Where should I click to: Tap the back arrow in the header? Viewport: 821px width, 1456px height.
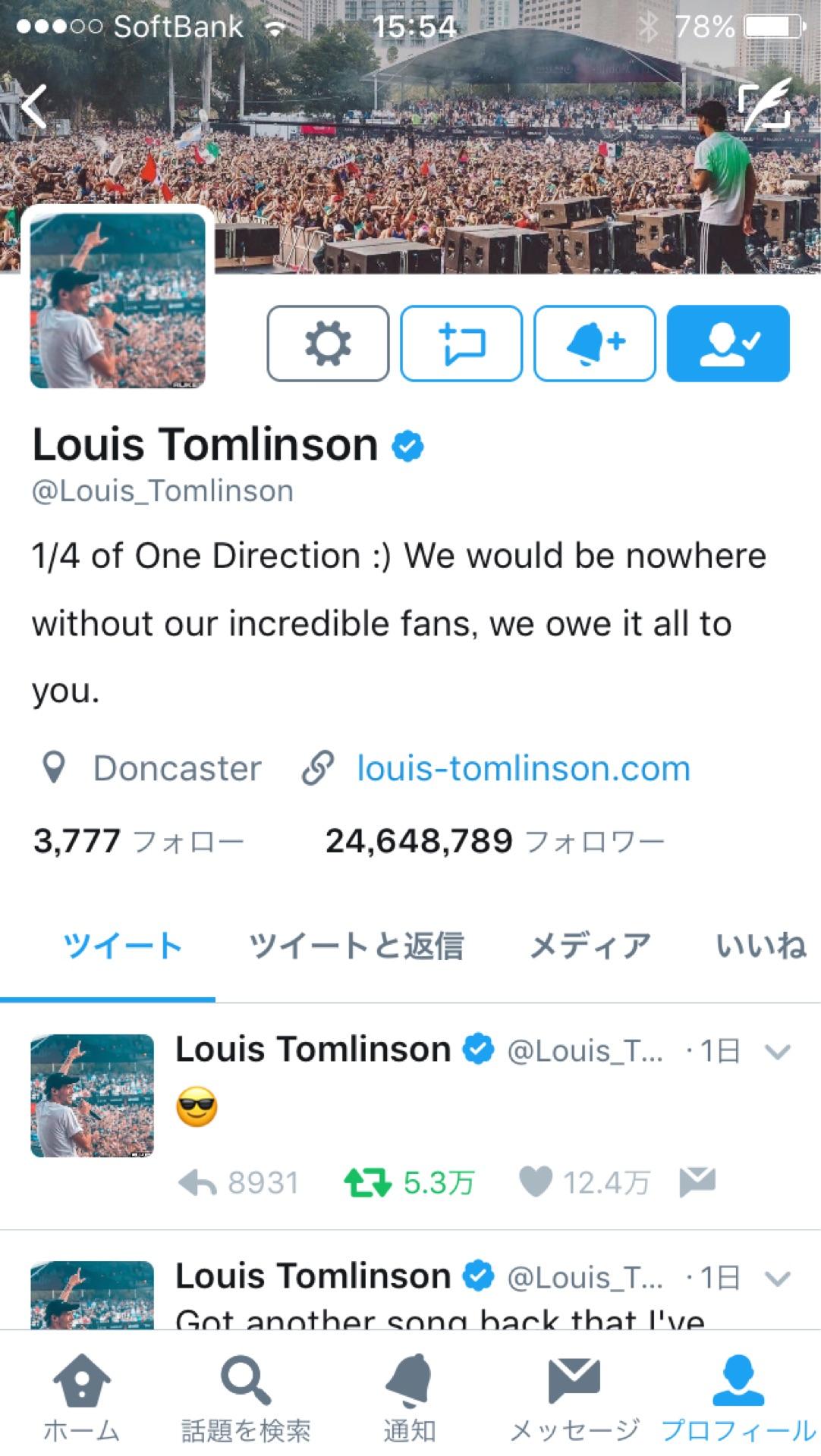(x=34, y=106)
